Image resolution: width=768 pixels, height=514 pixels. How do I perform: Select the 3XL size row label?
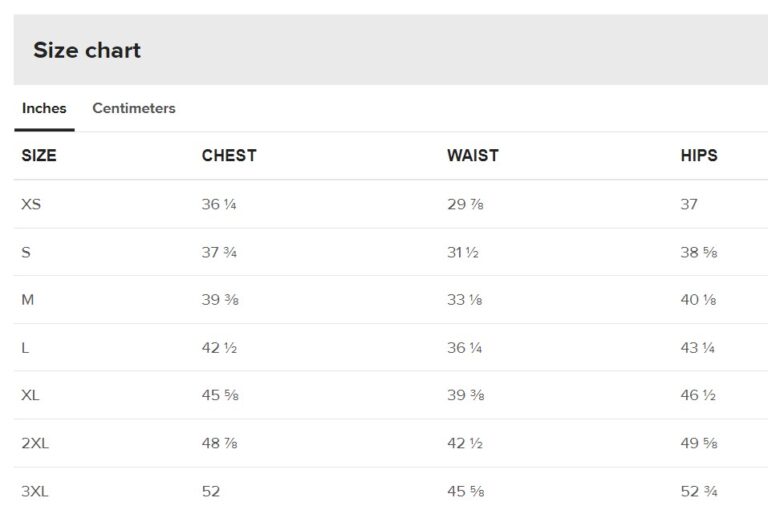pyautogui.click(x=35, y=491)
